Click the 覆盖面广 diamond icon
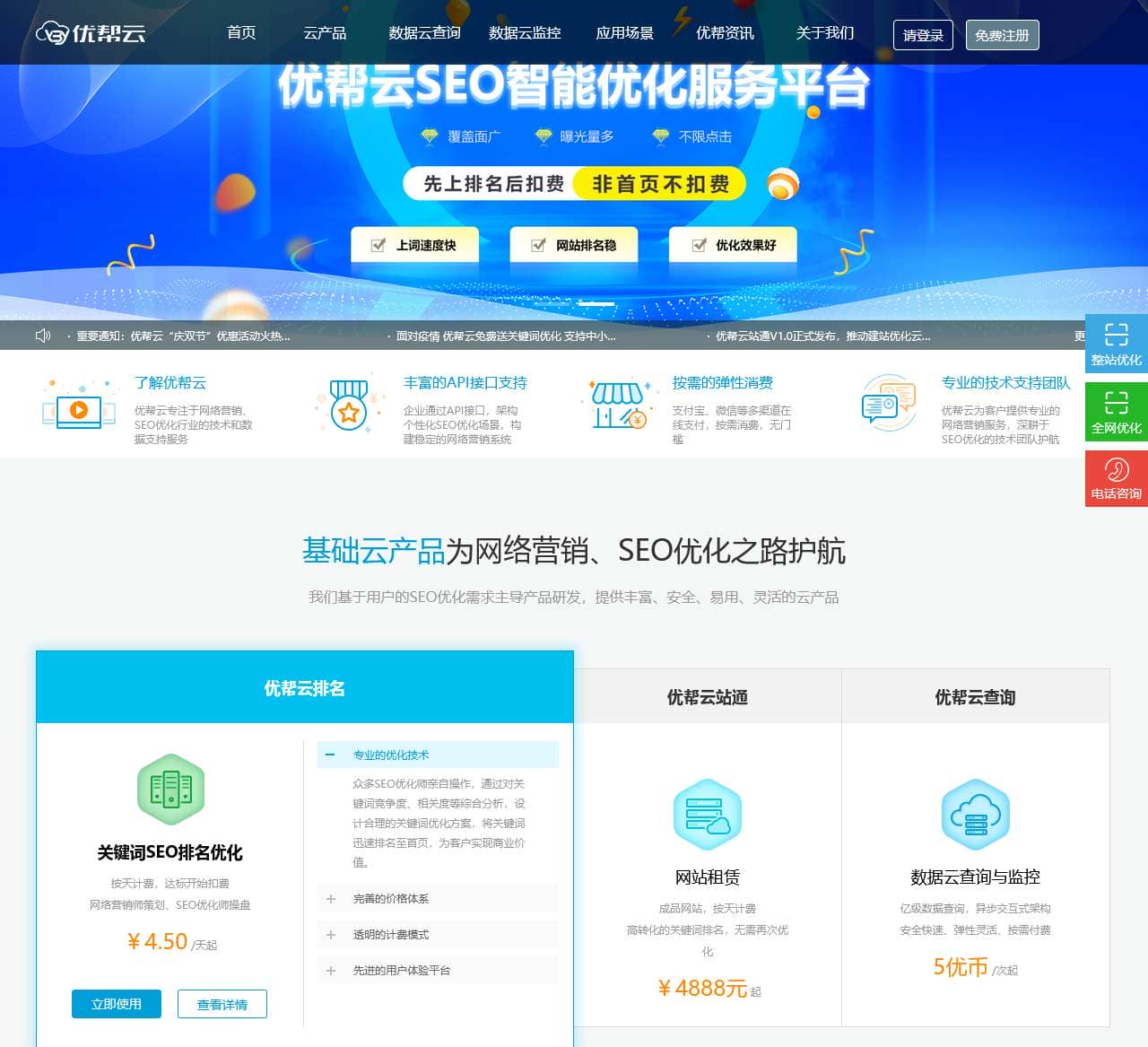The width and height of the screenshot is (1148, 1047). point(430,136)
